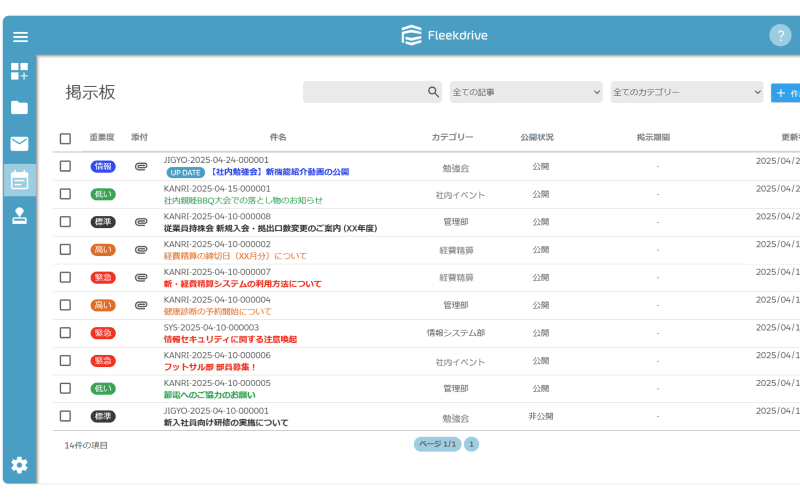Open 新入社員向け研修の実施について article
This screenshot has height=500, width=800.
tap(226, 423)
